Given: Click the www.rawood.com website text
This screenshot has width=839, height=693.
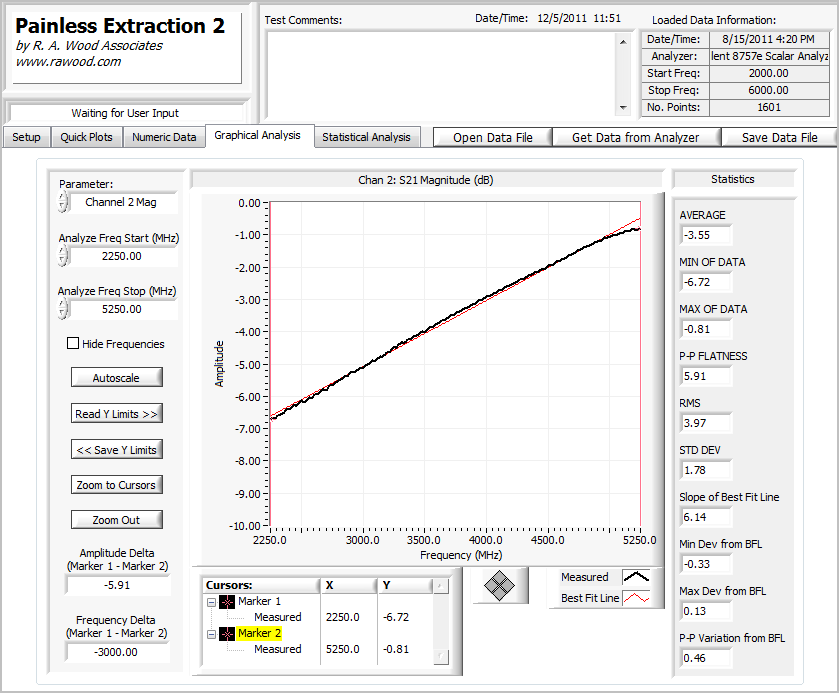Looking at the screenshot, I should (x=68, y=62).
